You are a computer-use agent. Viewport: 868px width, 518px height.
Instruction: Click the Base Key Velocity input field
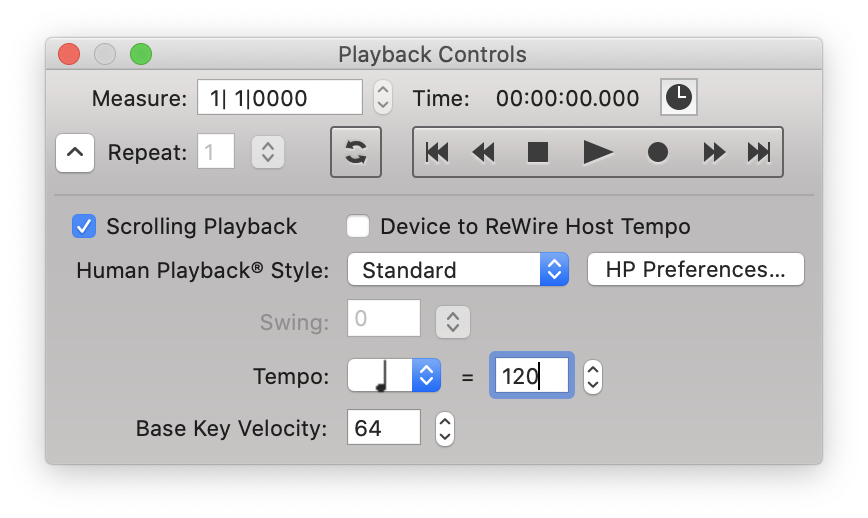tap(384, 427)
